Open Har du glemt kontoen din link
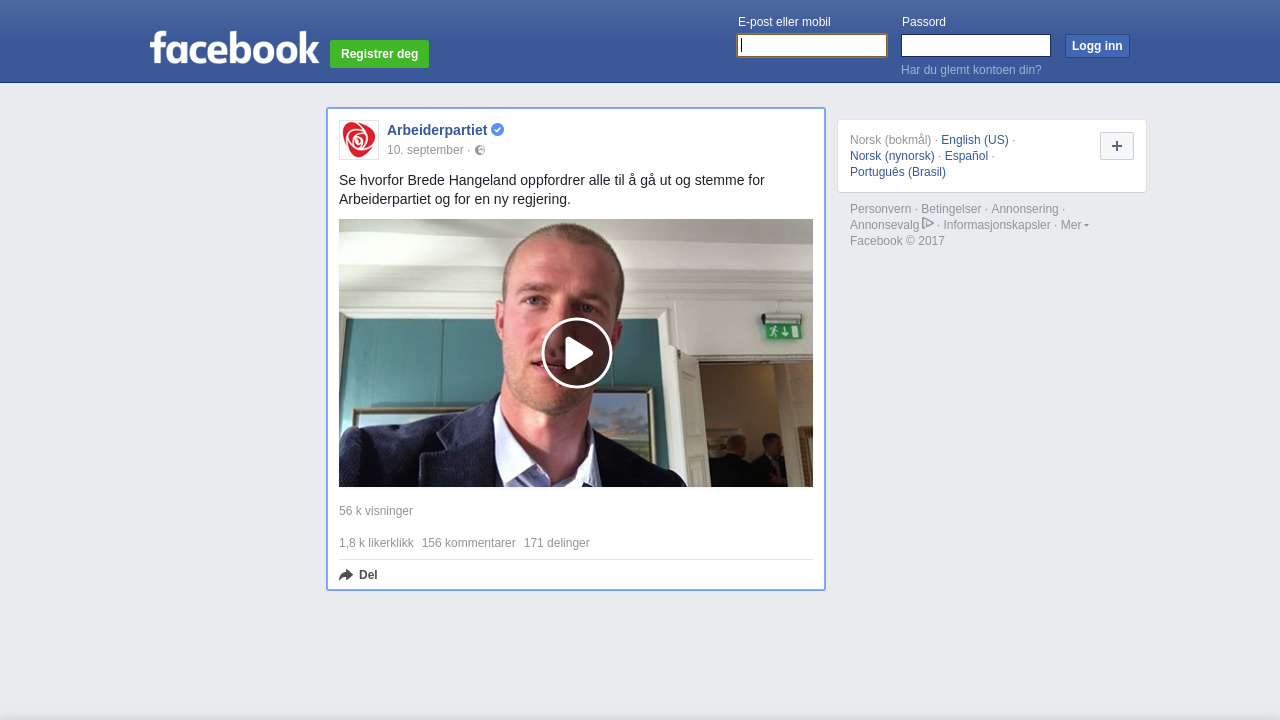1280x720 pixels. (971, 70)
